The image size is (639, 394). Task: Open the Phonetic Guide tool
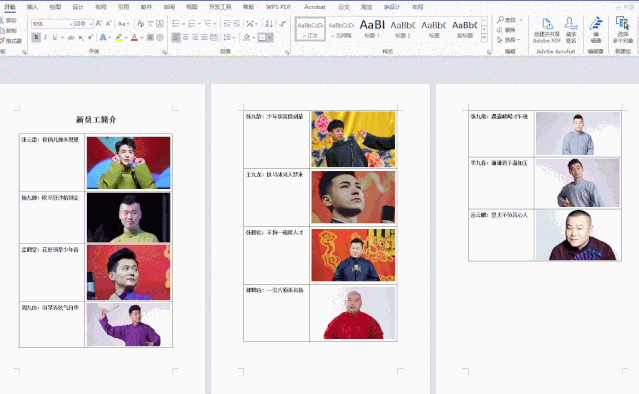click(150, 24)
